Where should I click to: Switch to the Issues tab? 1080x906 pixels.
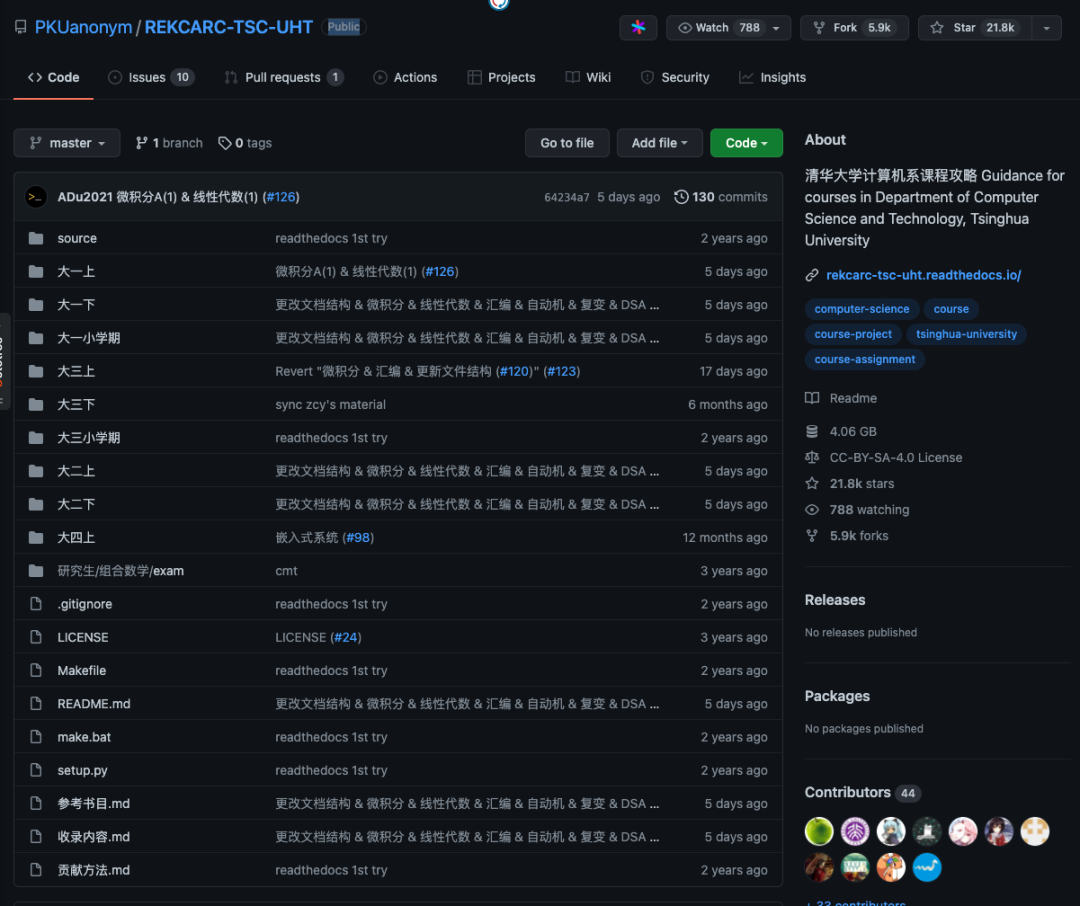click(x=151, y=77)
